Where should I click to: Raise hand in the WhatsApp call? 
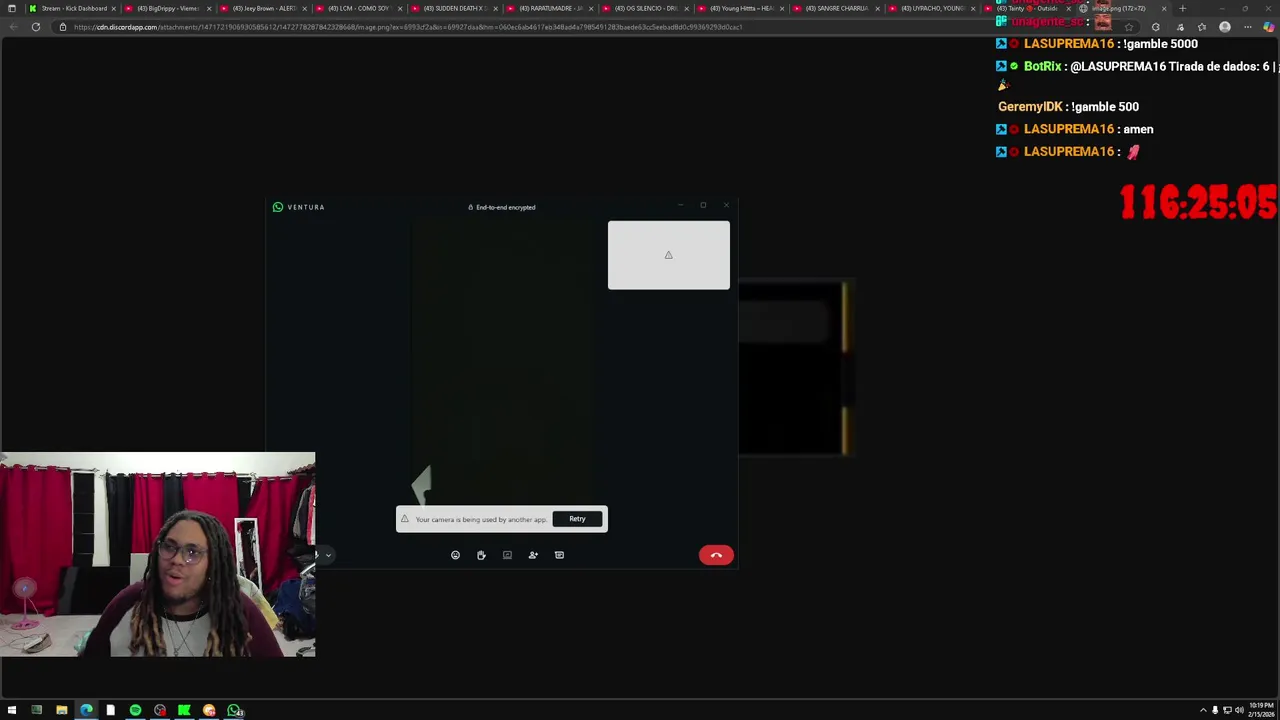(481, 555)
